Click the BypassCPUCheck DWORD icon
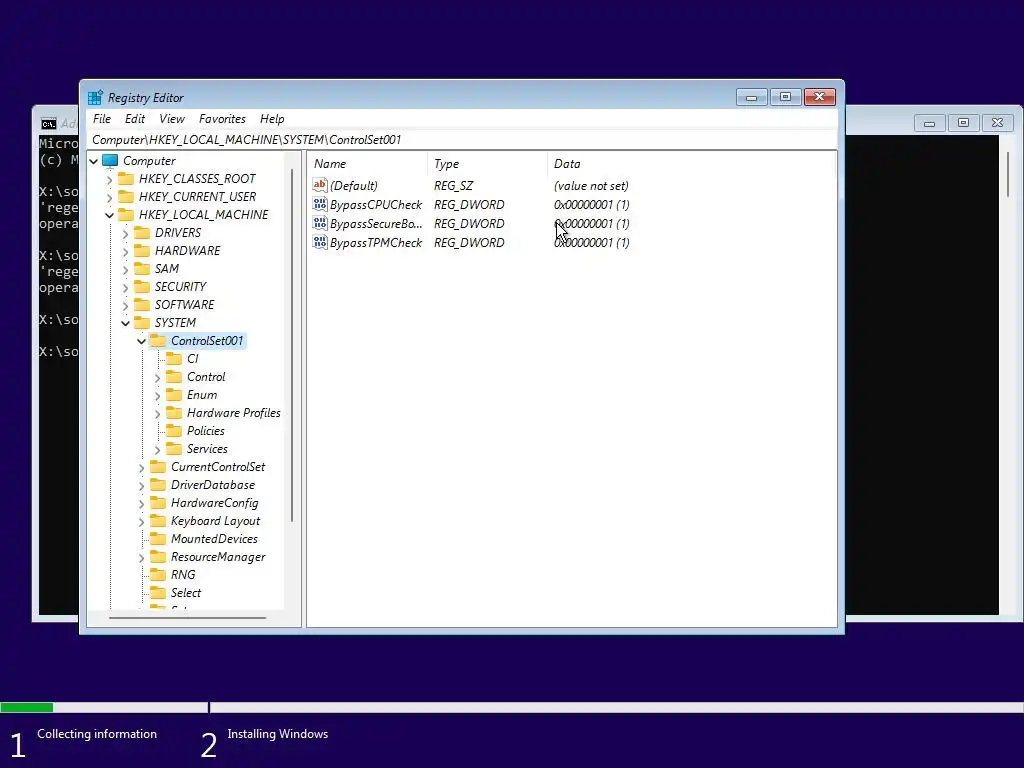Screen dimensions: 1024x768 (319, 204)
